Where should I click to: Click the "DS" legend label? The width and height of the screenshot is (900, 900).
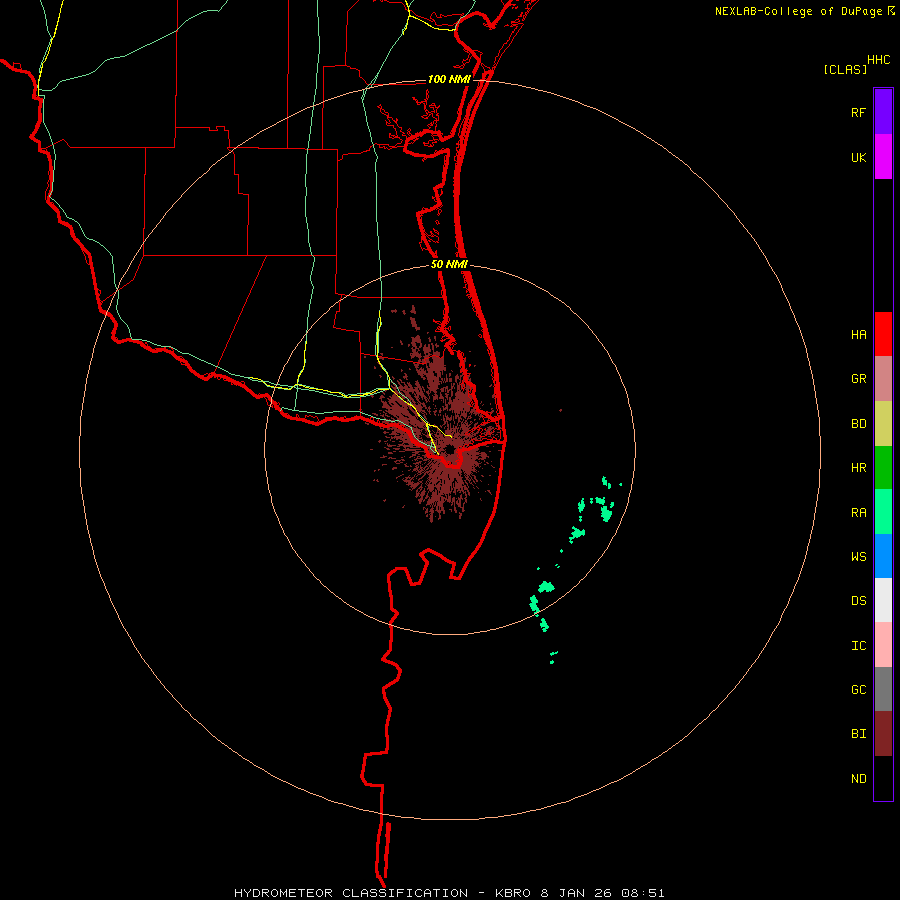coord(858,601)
